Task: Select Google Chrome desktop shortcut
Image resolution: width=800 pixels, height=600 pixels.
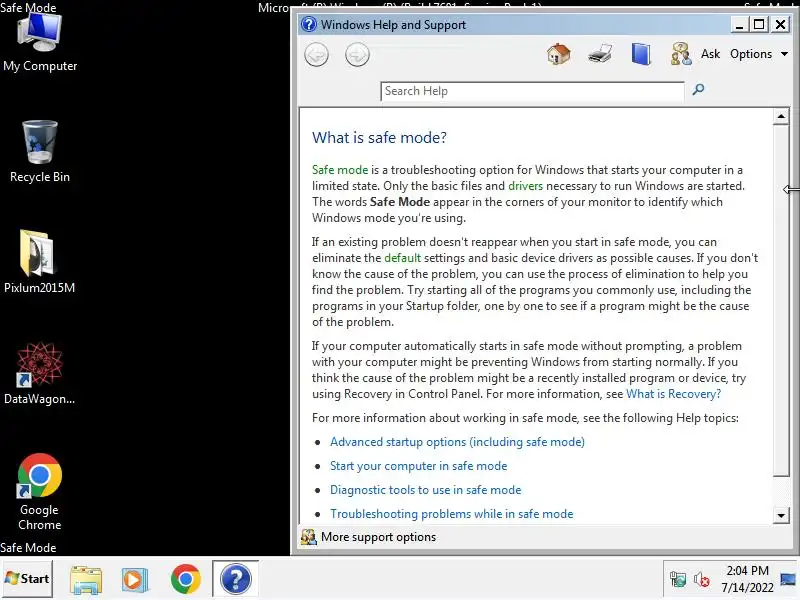Action: (x=40, y=492)
